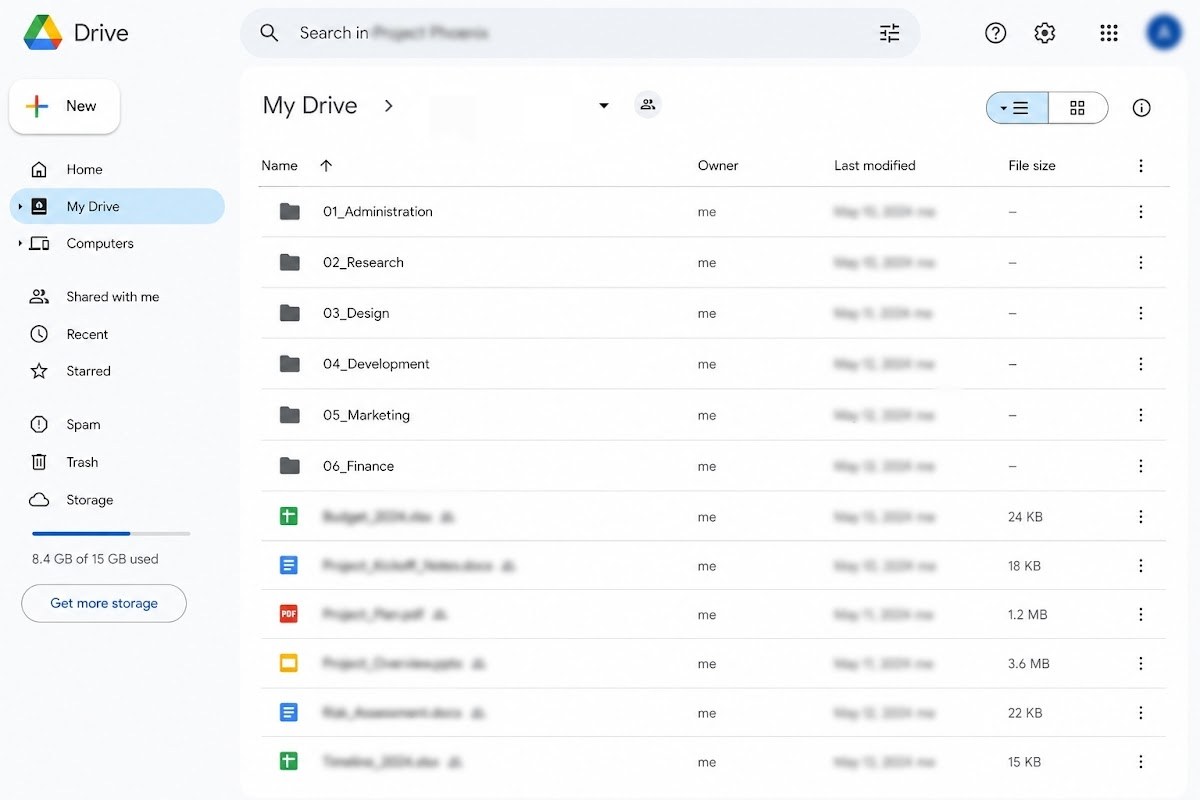Open more actions for the 24 KB file

tap(1141, 517)
